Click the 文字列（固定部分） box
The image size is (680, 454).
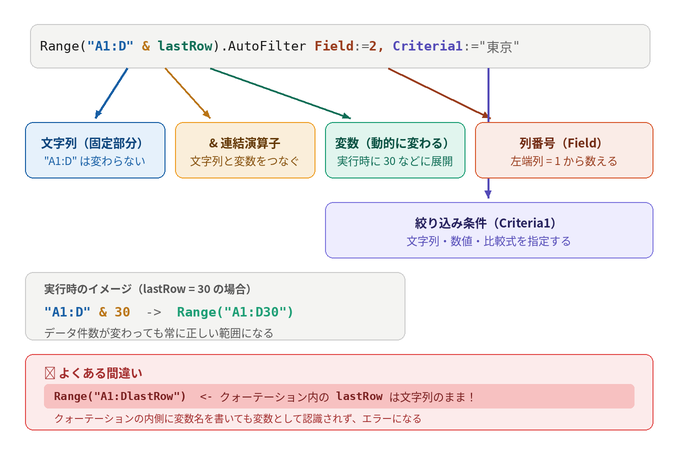click(95, 150)
